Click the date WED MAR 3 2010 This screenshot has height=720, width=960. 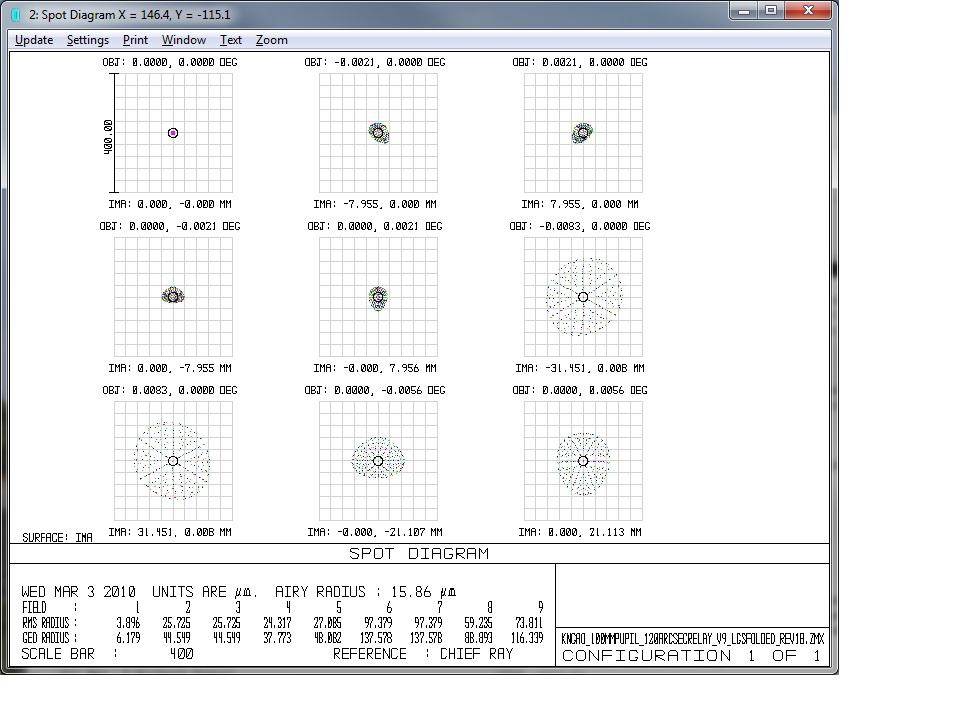click(x=78, y=592)
